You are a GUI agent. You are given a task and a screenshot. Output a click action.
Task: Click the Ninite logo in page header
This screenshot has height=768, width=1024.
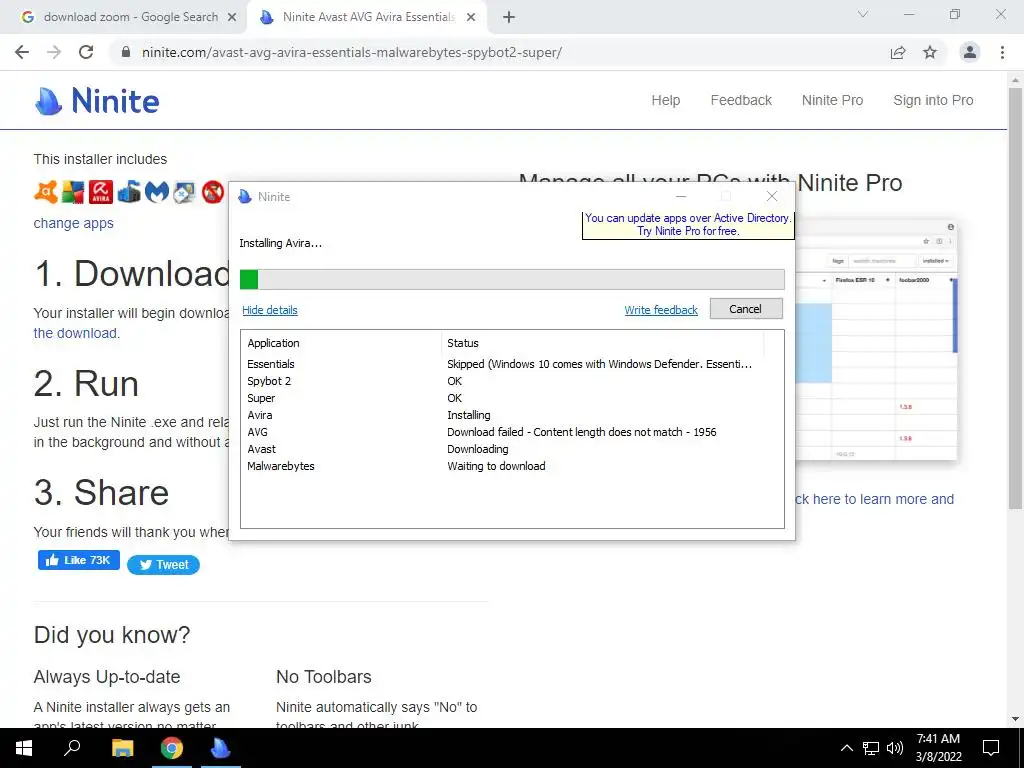click(97, 101)
